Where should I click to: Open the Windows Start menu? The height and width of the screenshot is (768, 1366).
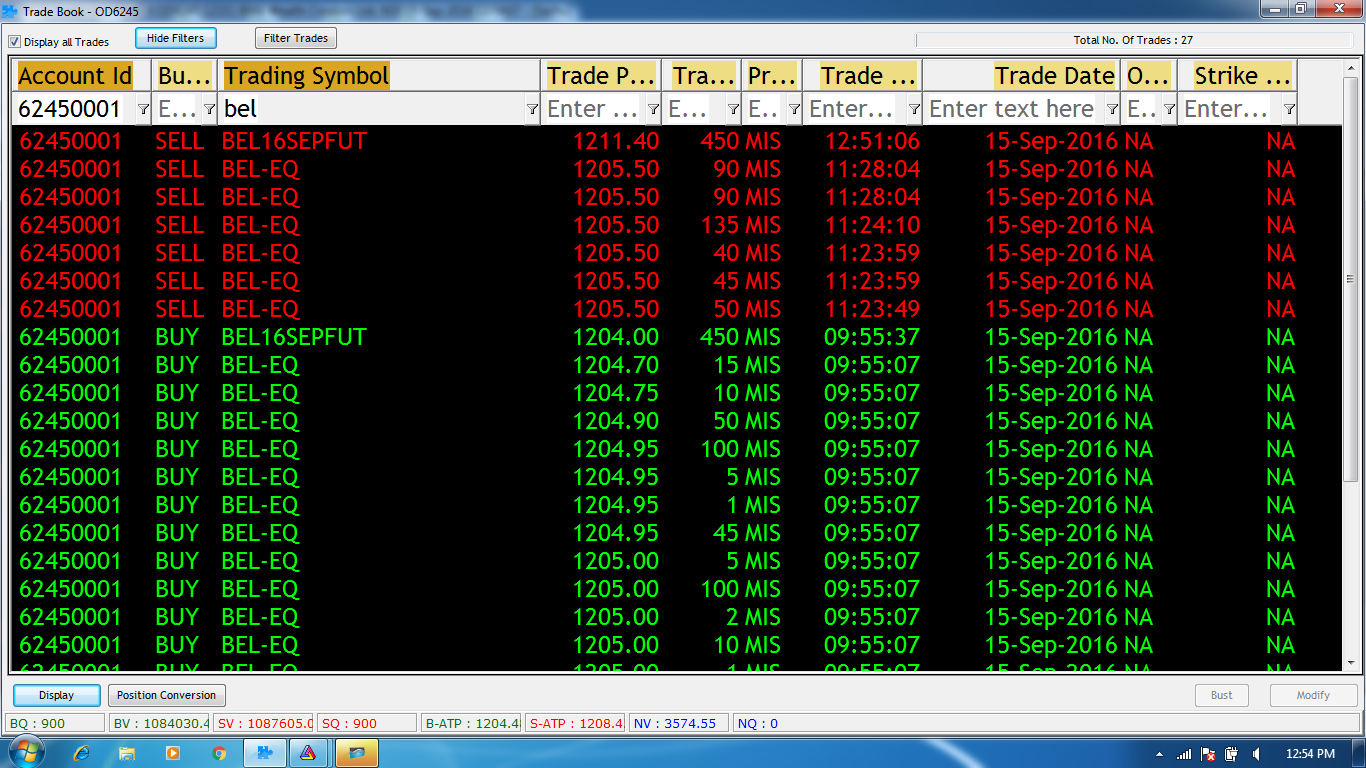point(24,753)
